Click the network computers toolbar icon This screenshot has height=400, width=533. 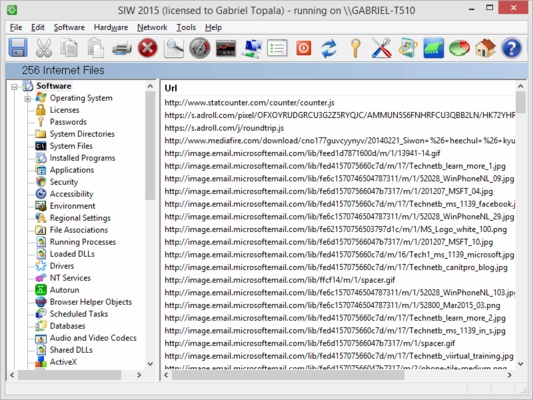click(x=252, y=48)
